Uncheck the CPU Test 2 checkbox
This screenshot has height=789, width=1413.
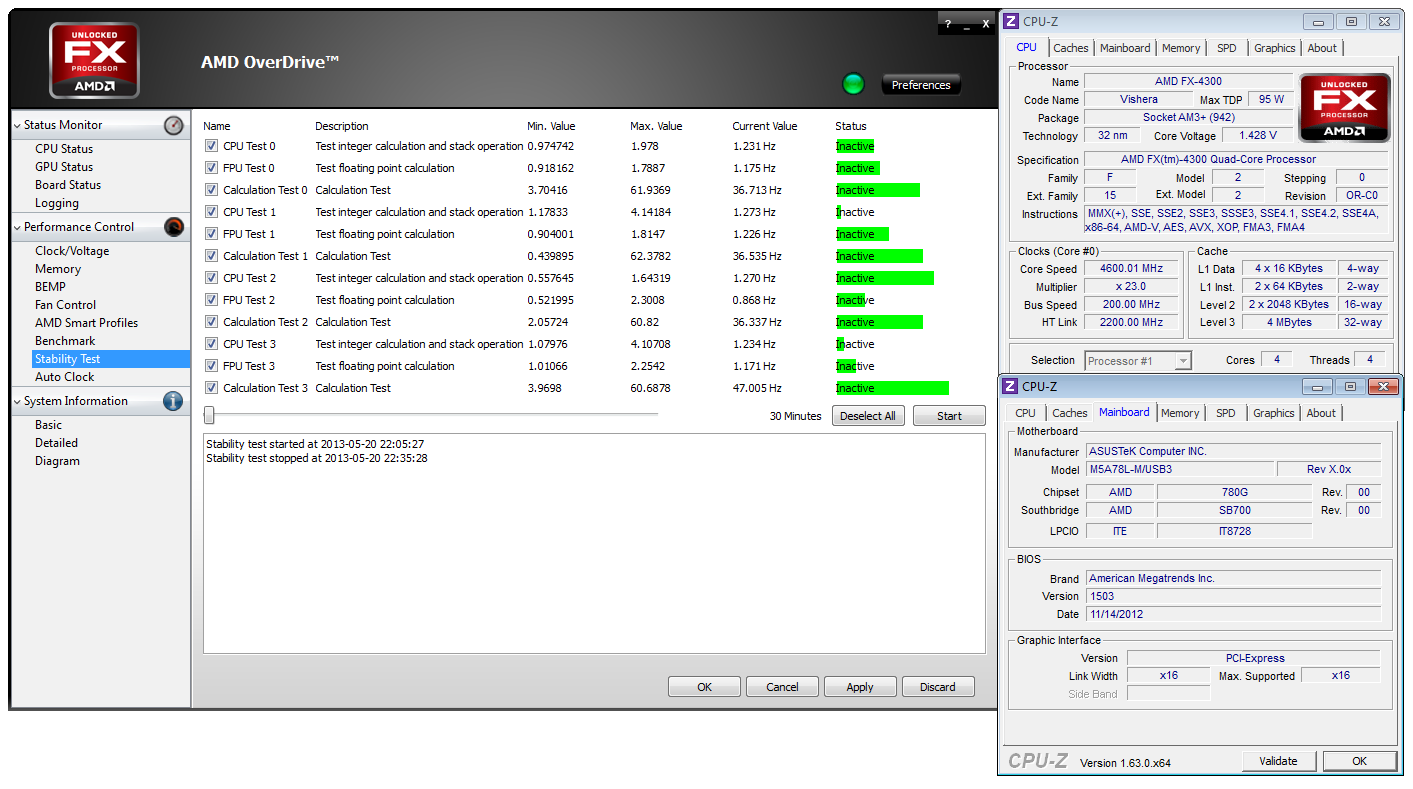(x=211, y=278)
